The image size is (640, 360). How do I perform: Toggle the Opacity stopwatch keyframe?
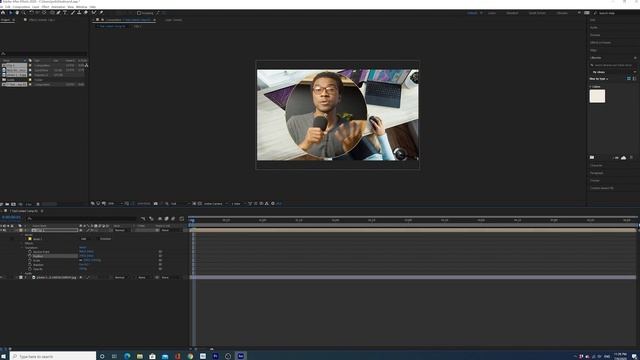(x=30, y=269)
